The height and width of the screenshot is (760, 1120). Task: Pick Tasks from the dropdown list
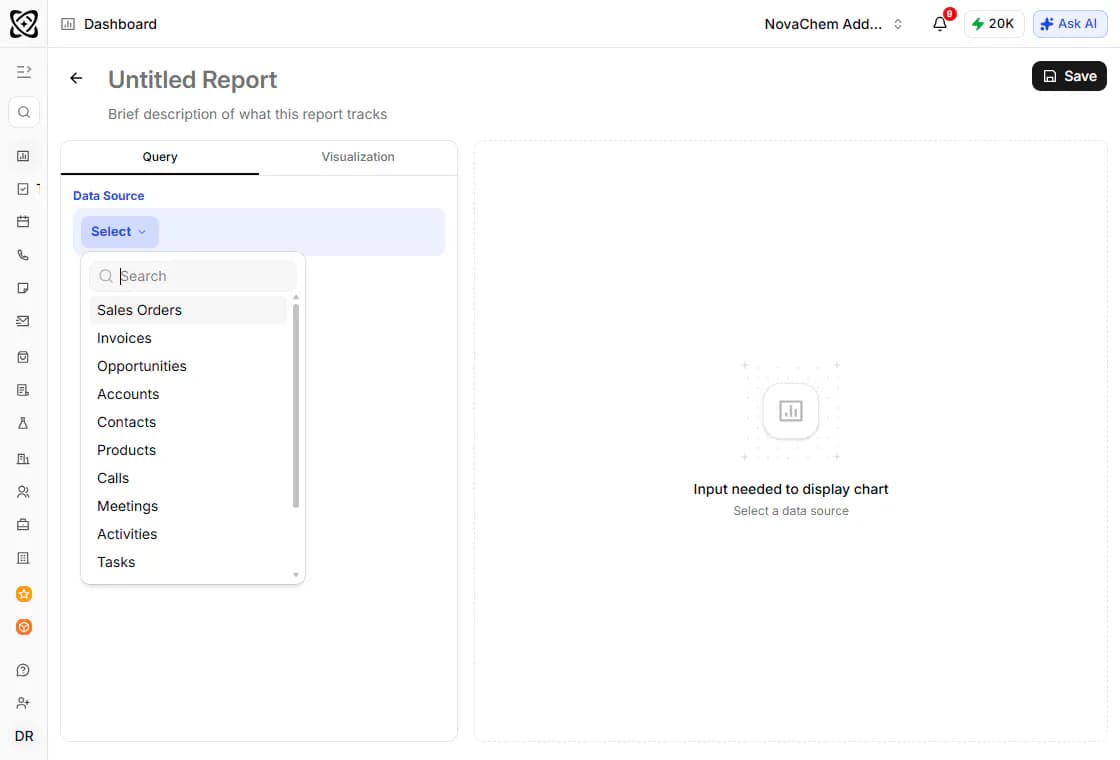pyautogui.click(x=188, y=562)
